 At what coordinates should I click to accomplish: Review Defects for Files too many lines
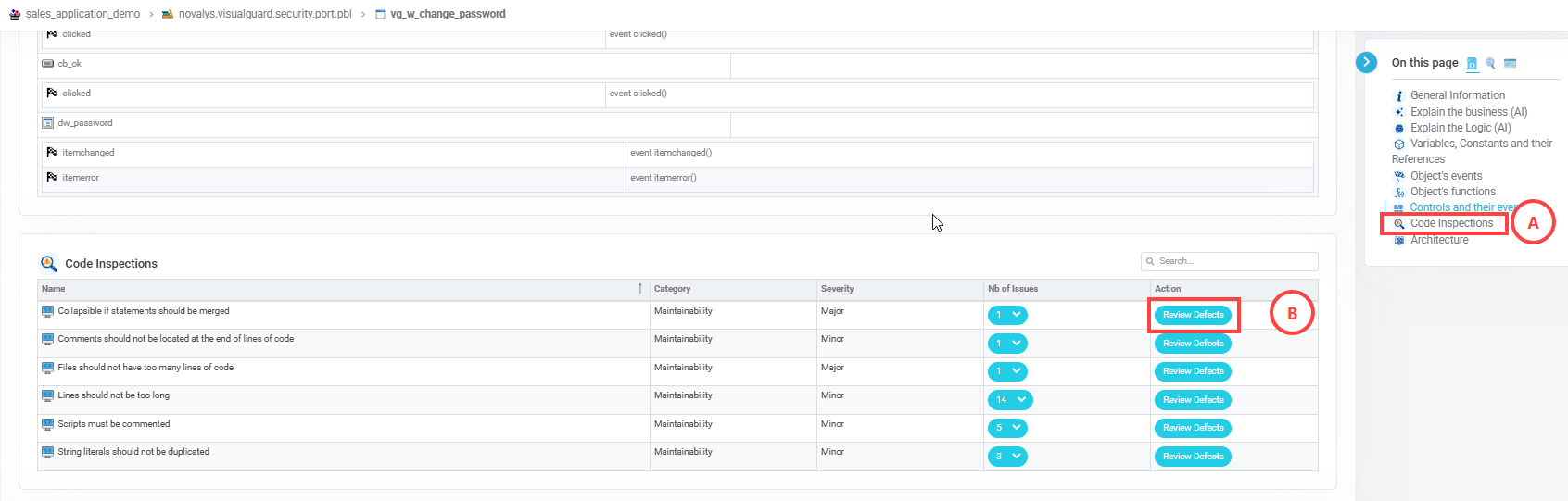click(1193, 371)
